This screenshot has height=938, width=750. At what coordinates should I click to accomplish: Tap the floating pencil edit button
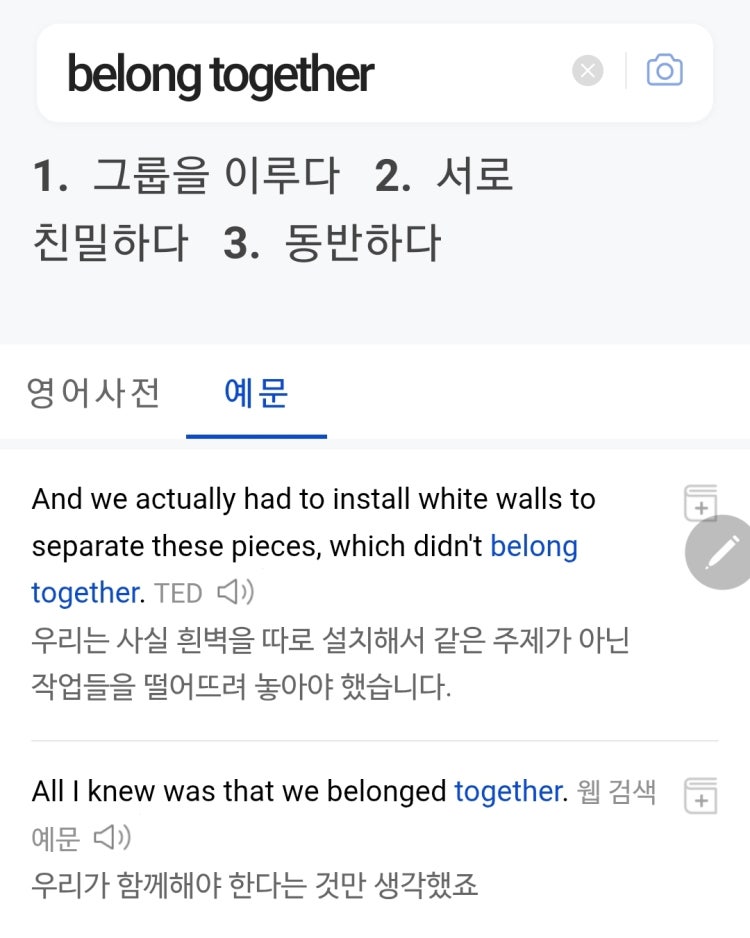pos(719,552)
